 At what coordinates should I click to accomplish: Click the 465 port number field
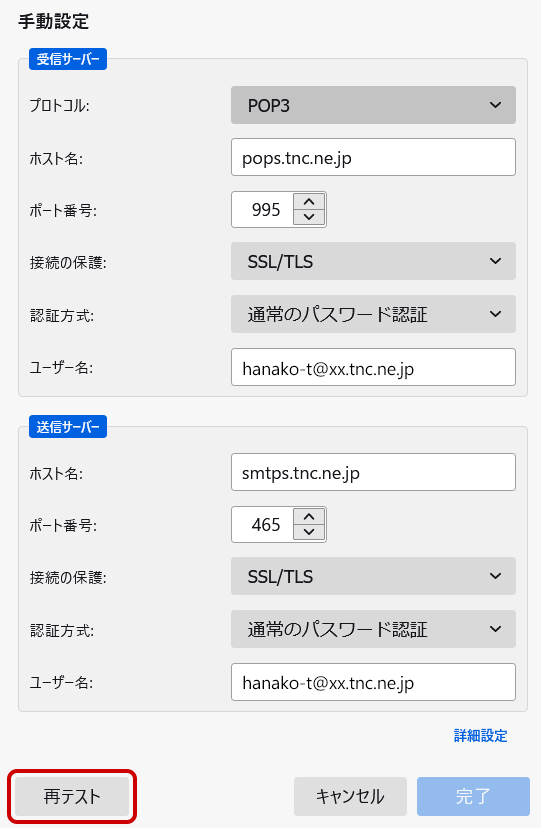263,525
